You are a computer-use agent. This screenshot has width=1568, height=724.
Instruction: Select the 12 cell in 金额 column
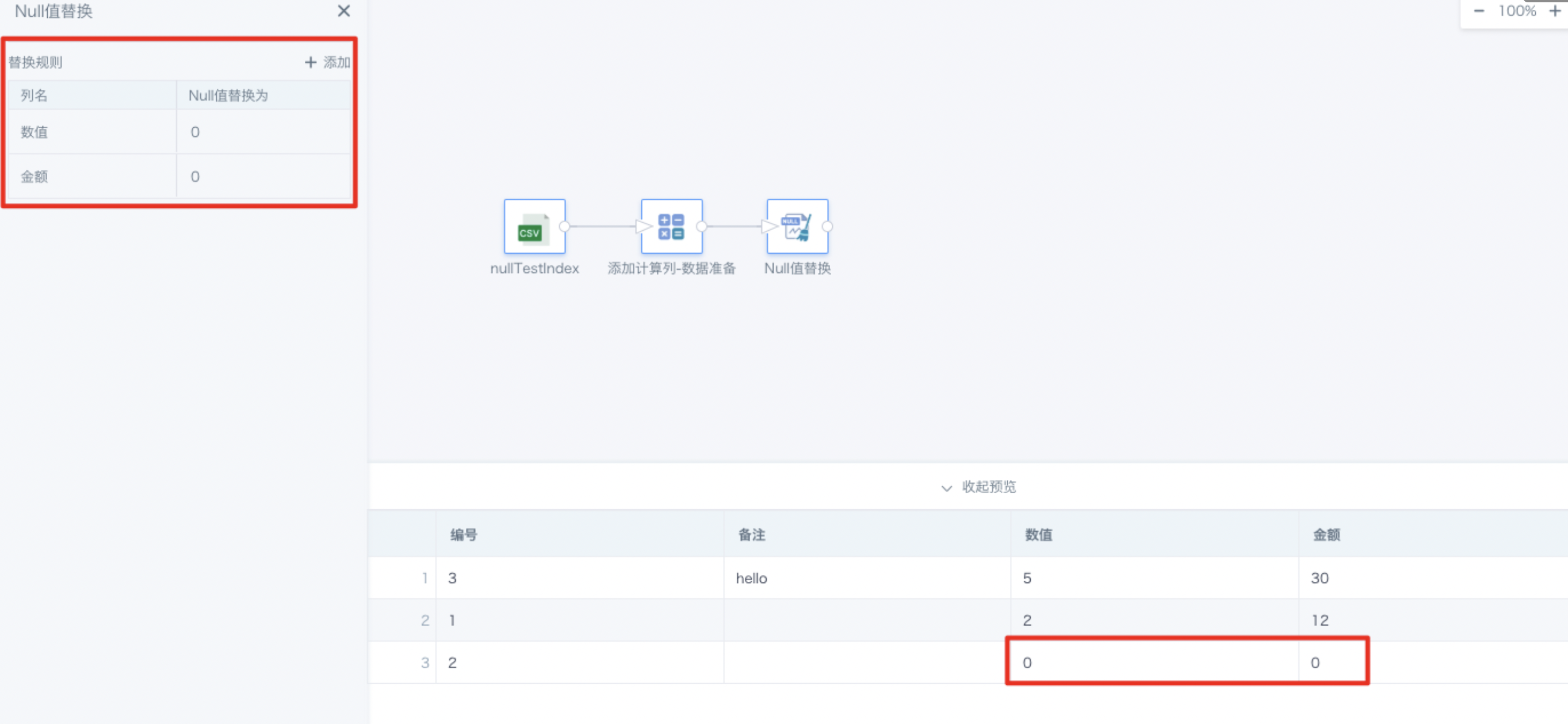(1433, 620)
